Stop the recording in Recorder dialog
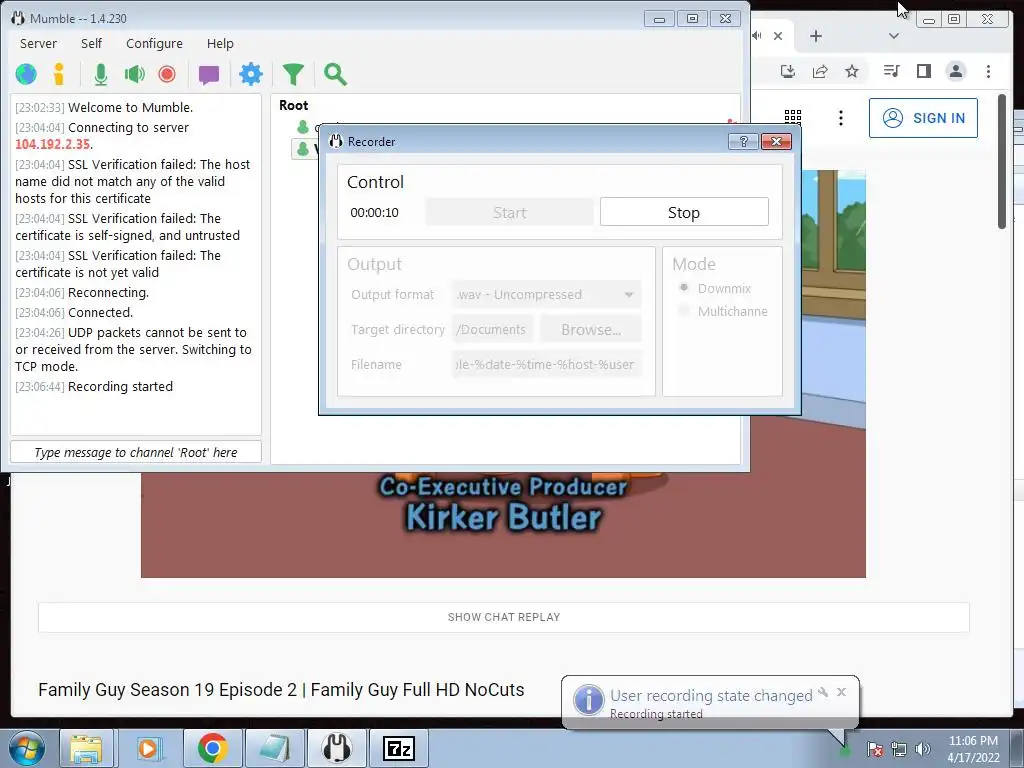 pyautogui.click(x=684, y=212)
